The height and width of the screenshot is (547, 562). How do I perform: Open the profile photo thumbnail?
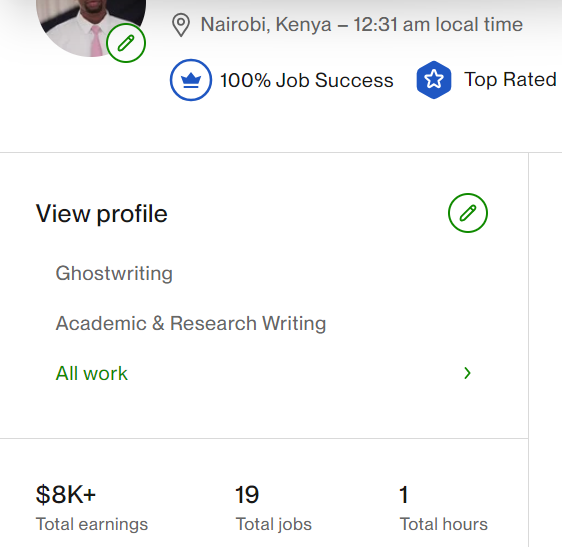click(x=91, y=25)
